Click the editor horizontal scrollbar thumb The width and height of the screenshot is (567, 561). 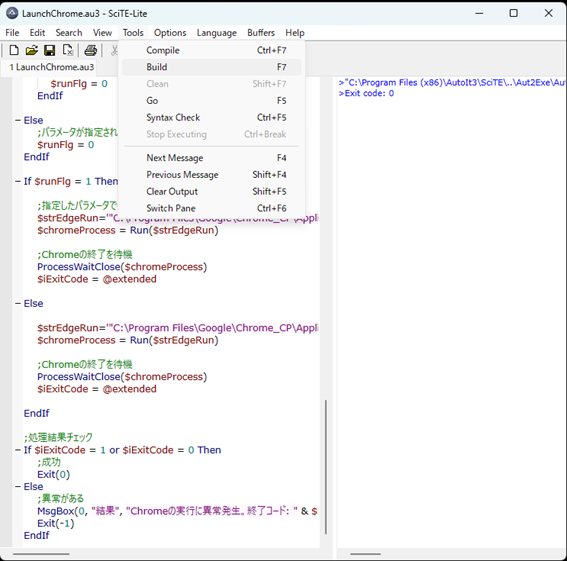coord(41,554)
